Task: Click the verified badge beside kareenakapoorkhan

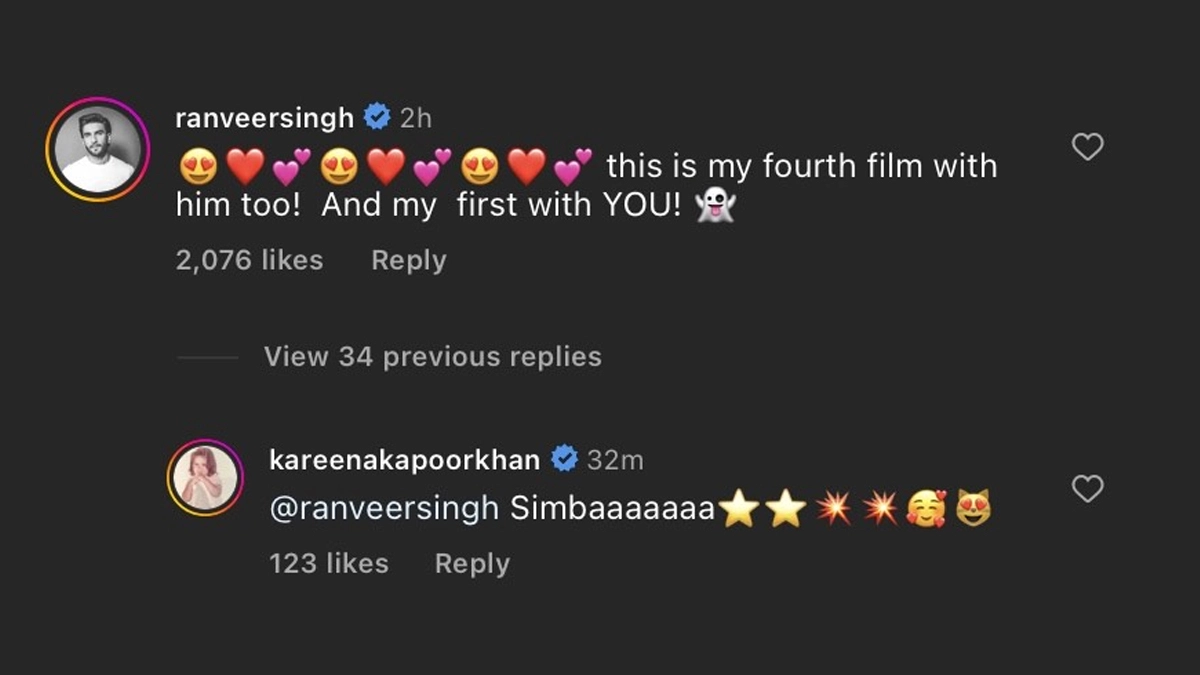Action: pos(564,460)
